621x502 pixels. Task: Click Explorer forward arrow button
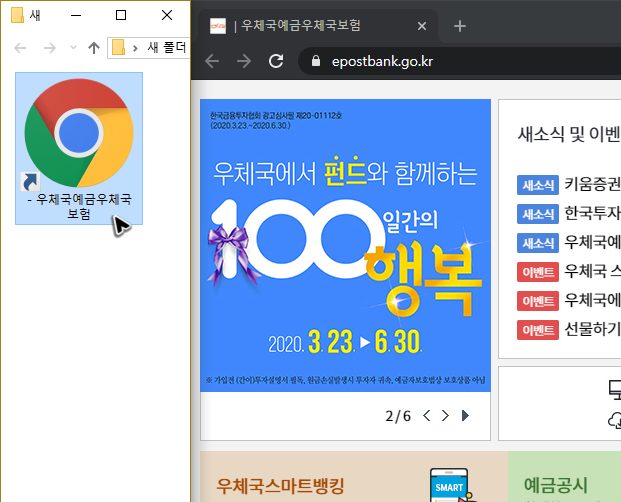coord(50,48)
